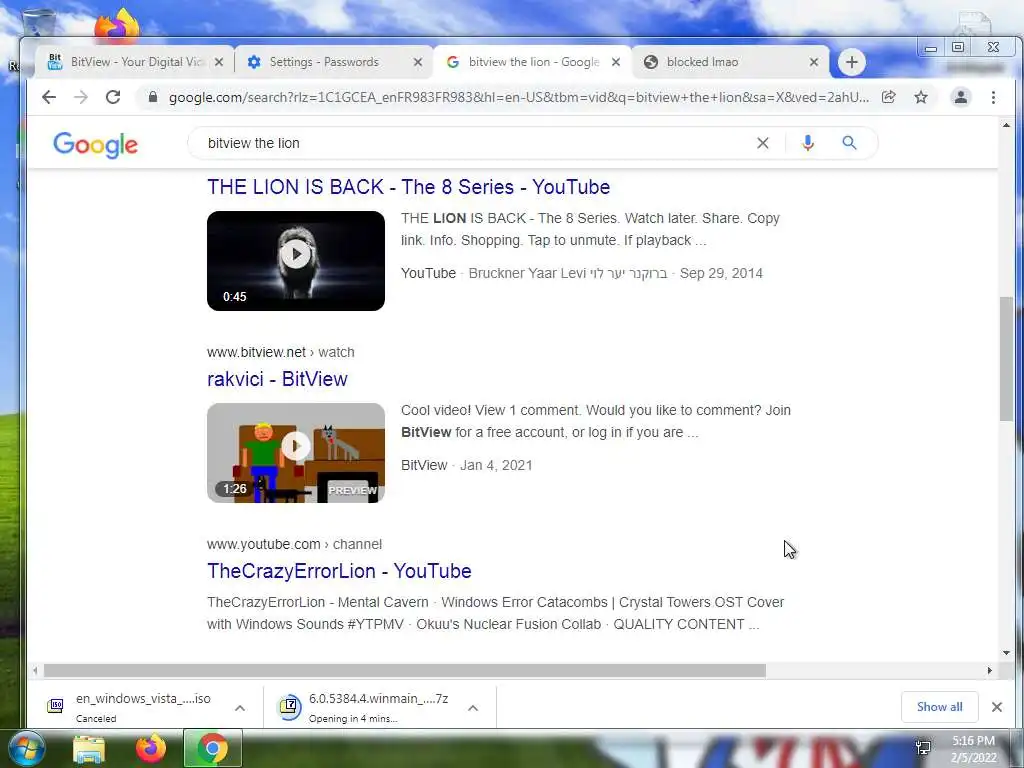
Task: Click the horizontal scroll right arrow
Action: pos(989,671)
